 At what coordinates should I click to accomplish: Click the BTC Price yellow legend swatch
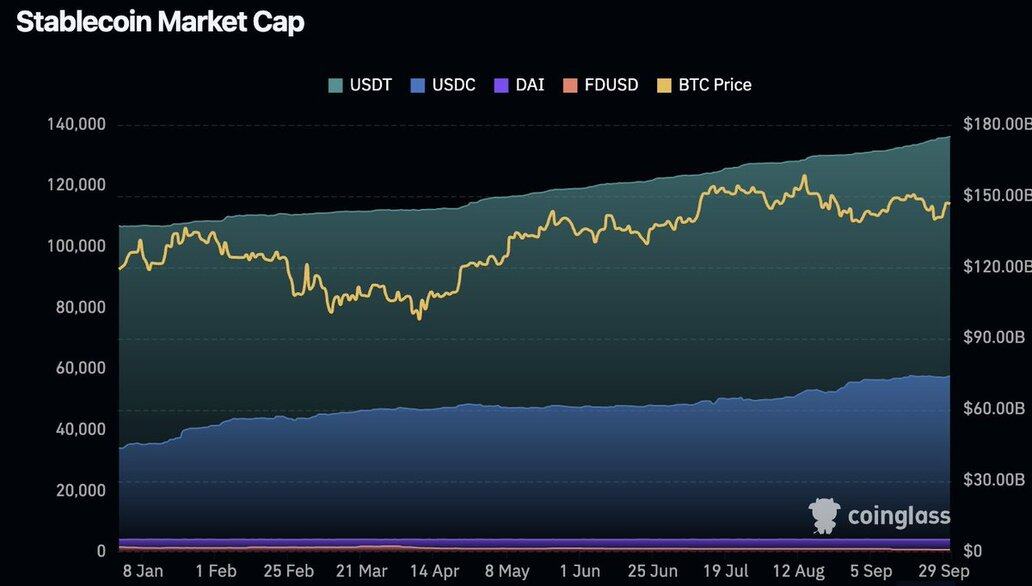coord(665,85)
